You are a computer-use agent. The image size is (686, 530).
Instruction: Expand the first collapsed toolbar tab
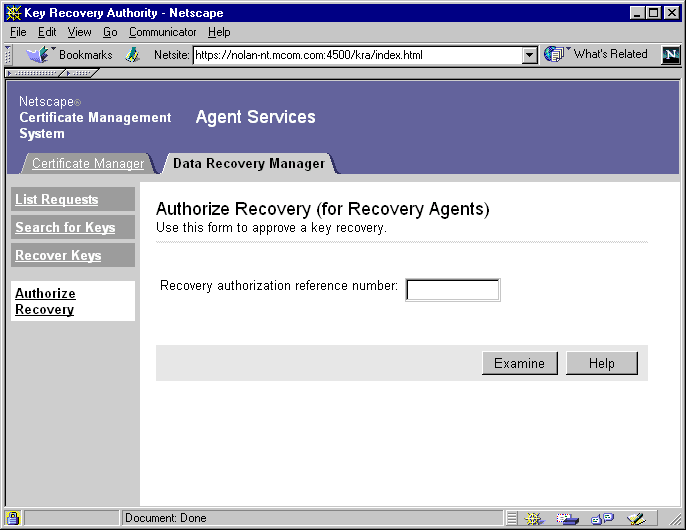[x=34, y=74]
